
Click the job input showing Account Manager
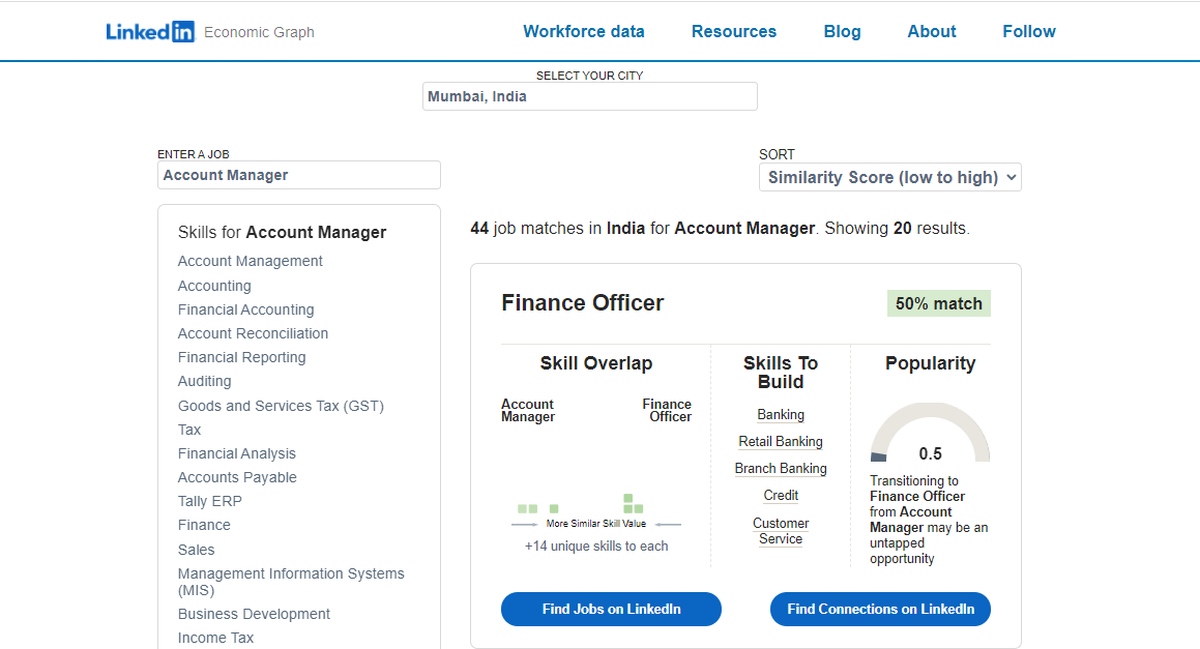(x=298, y=174)
